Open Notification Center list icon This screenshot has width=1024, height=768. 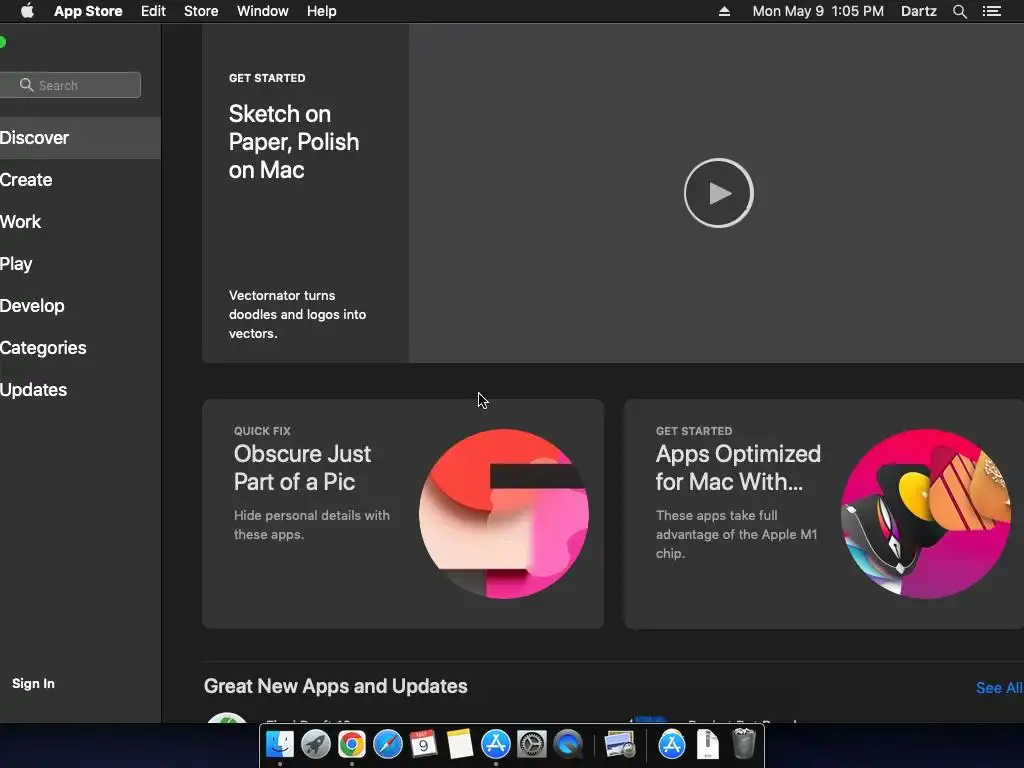(992, 11)
